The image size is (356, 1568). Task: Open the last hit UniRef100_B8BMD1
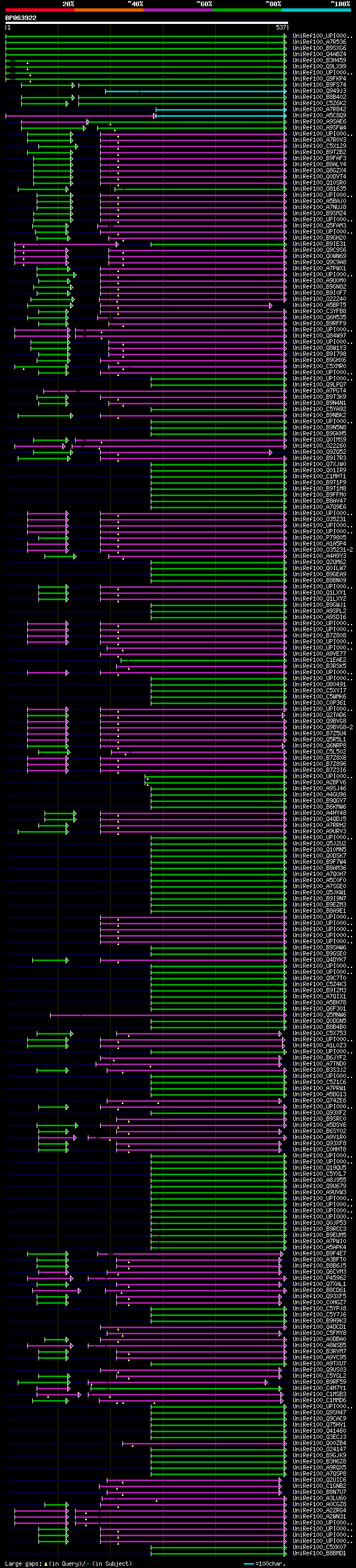click(319, 1553)
